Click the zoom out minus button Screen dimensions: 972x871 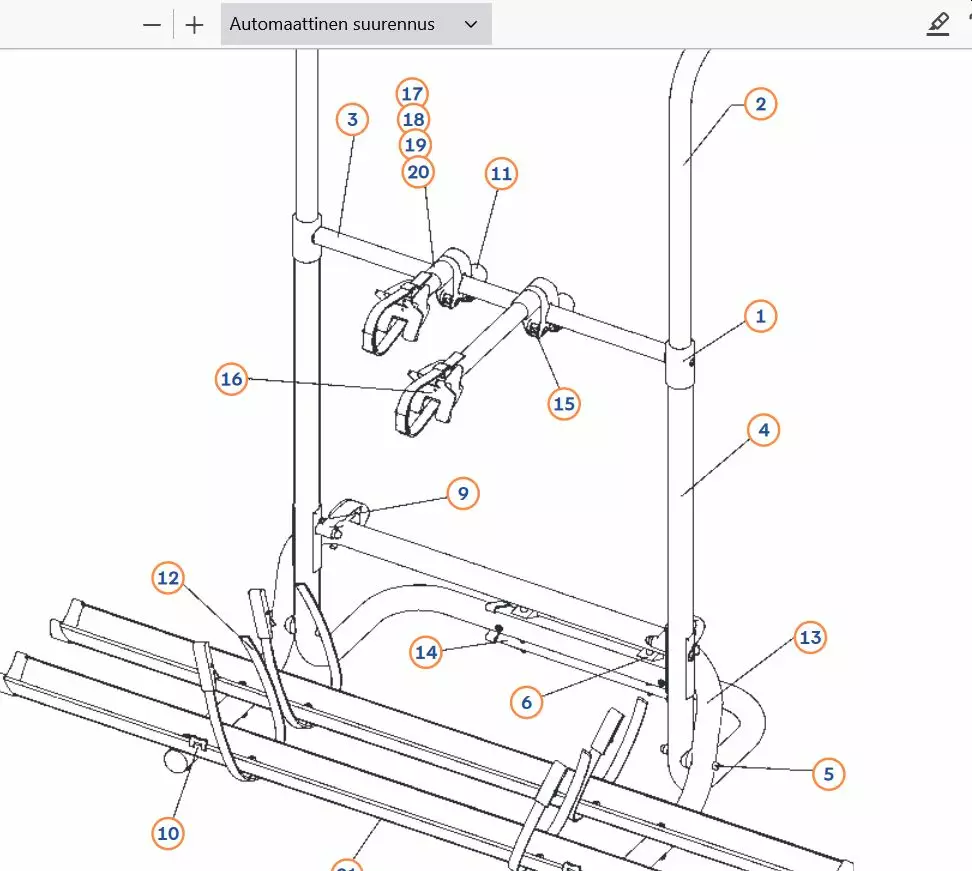pyautogui.click(x=152, y=25)
